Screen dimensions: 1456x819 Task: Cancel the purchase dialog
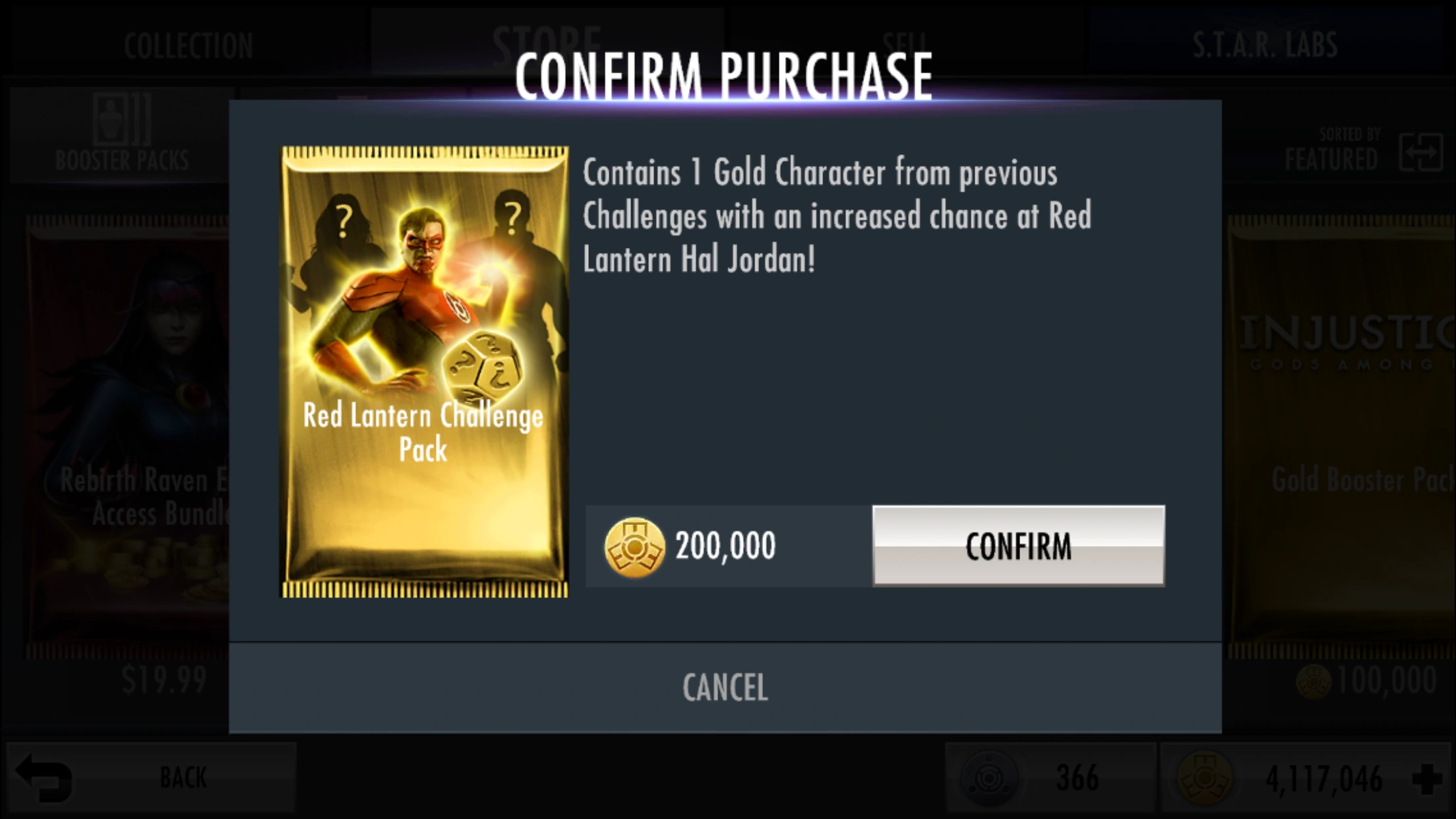pyautogui.click(x=725, y=688)
